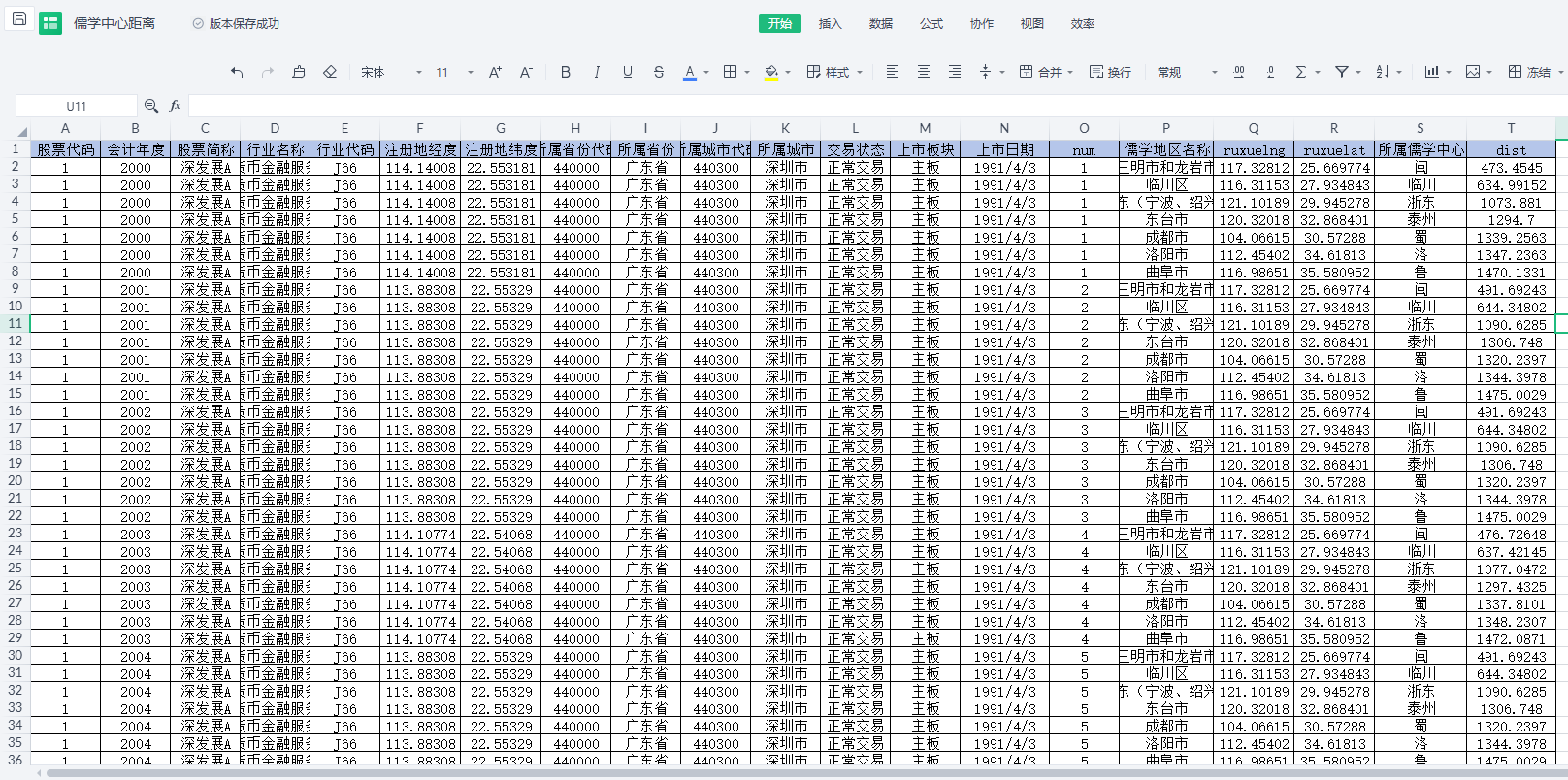Click the yellow fill color swatch
Screen dimensions: 1568x780
771,72
